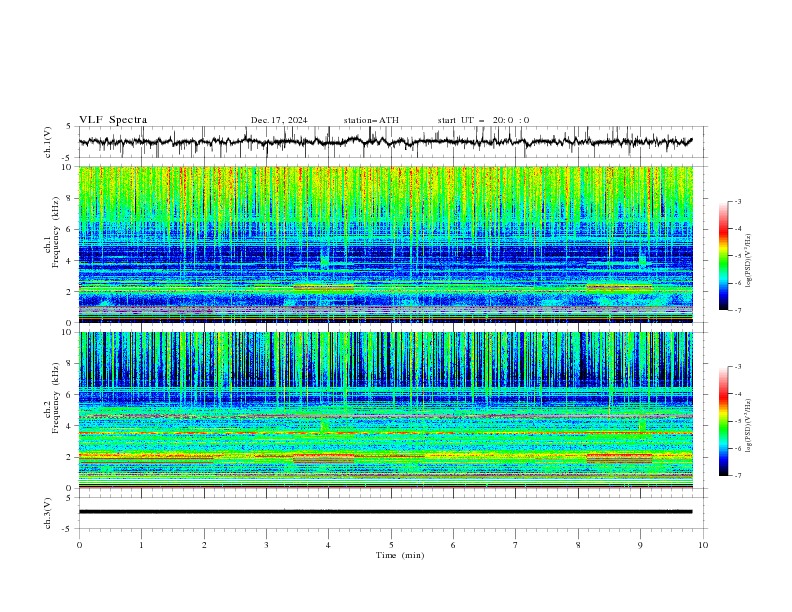Click the 'VLF Spectra' title text
Screen dimensions: 792x612
113,120
